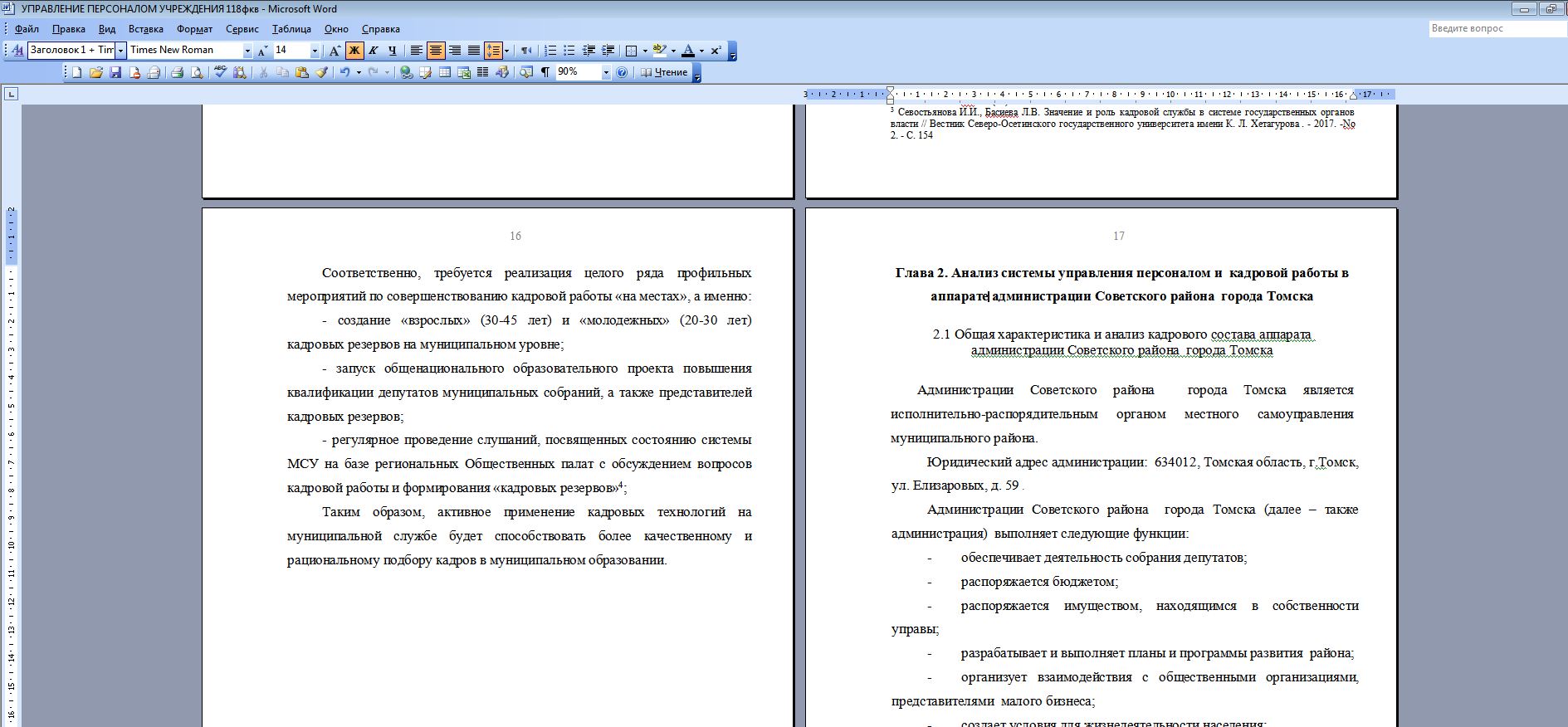
Task: Click the Print icon
Action: click(177, 73)
